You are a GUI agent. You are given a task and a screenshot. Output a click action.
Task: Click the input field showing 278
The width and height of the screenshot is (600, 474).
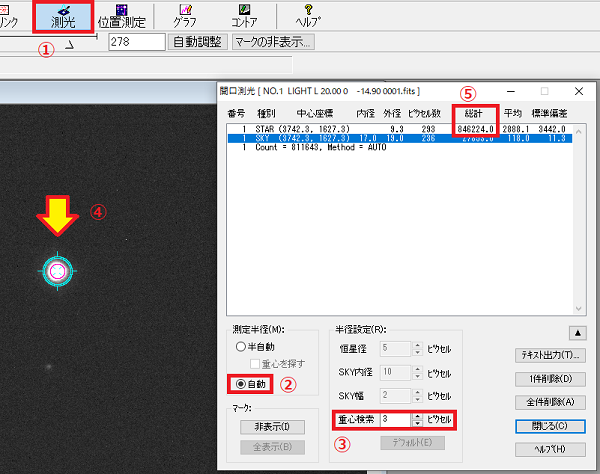[137, 42]
